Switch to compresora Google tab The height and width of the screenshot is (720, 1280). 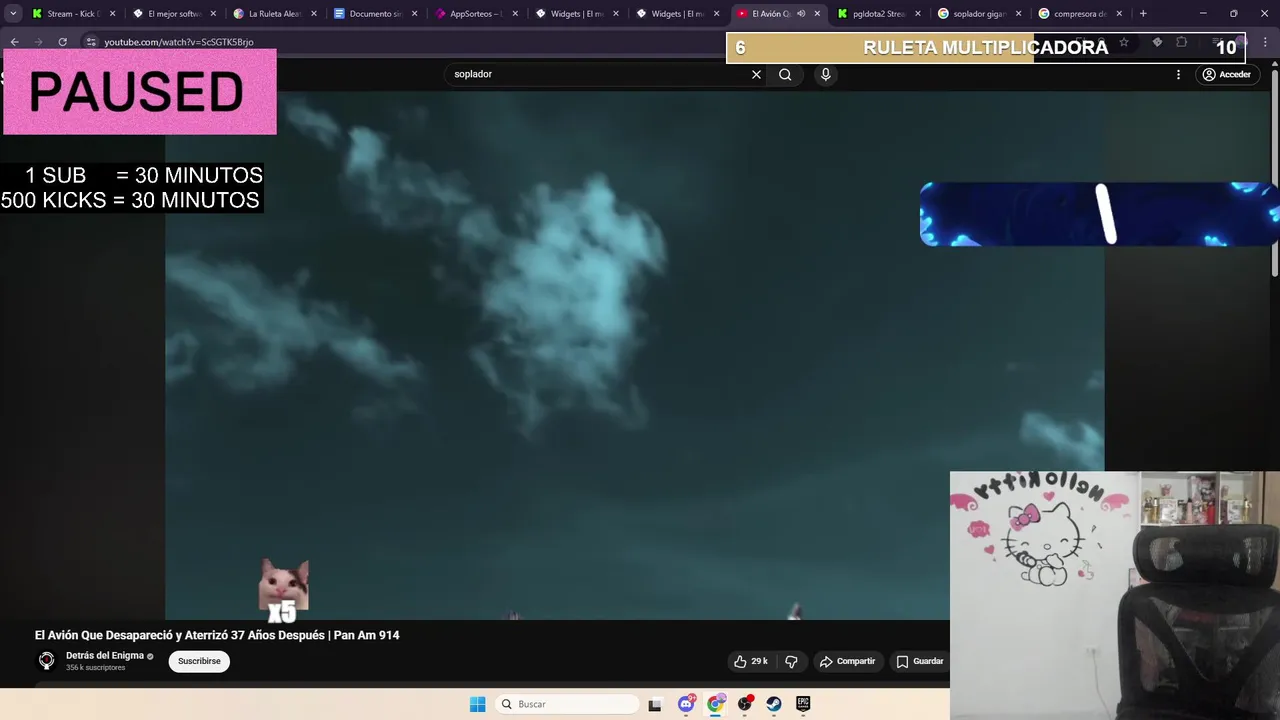pyautogui.click(x=1080, y=14)
